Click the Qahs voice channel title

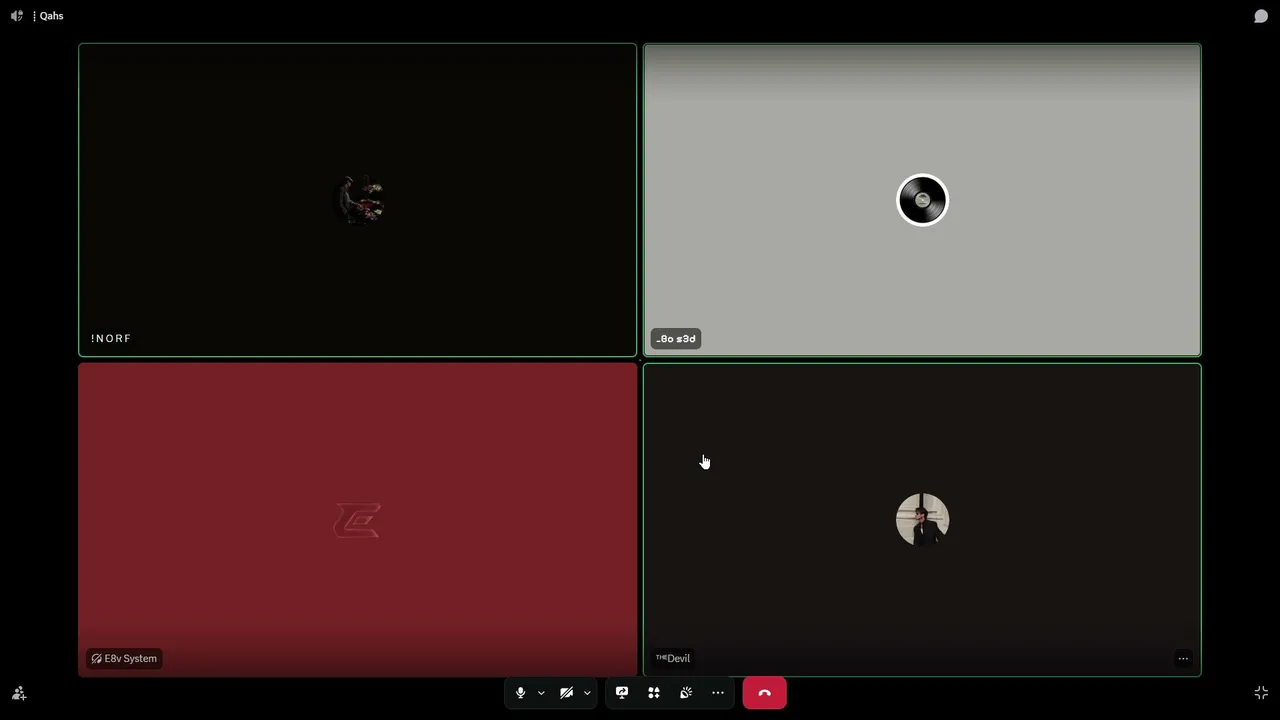point(51,16)
